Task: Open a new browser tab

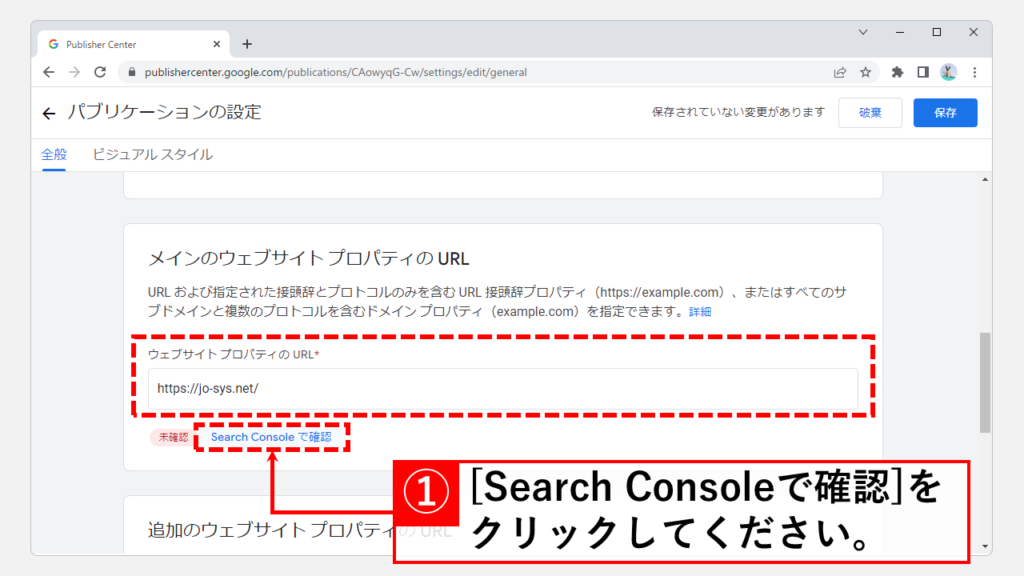Action: [x=247, y=44]
